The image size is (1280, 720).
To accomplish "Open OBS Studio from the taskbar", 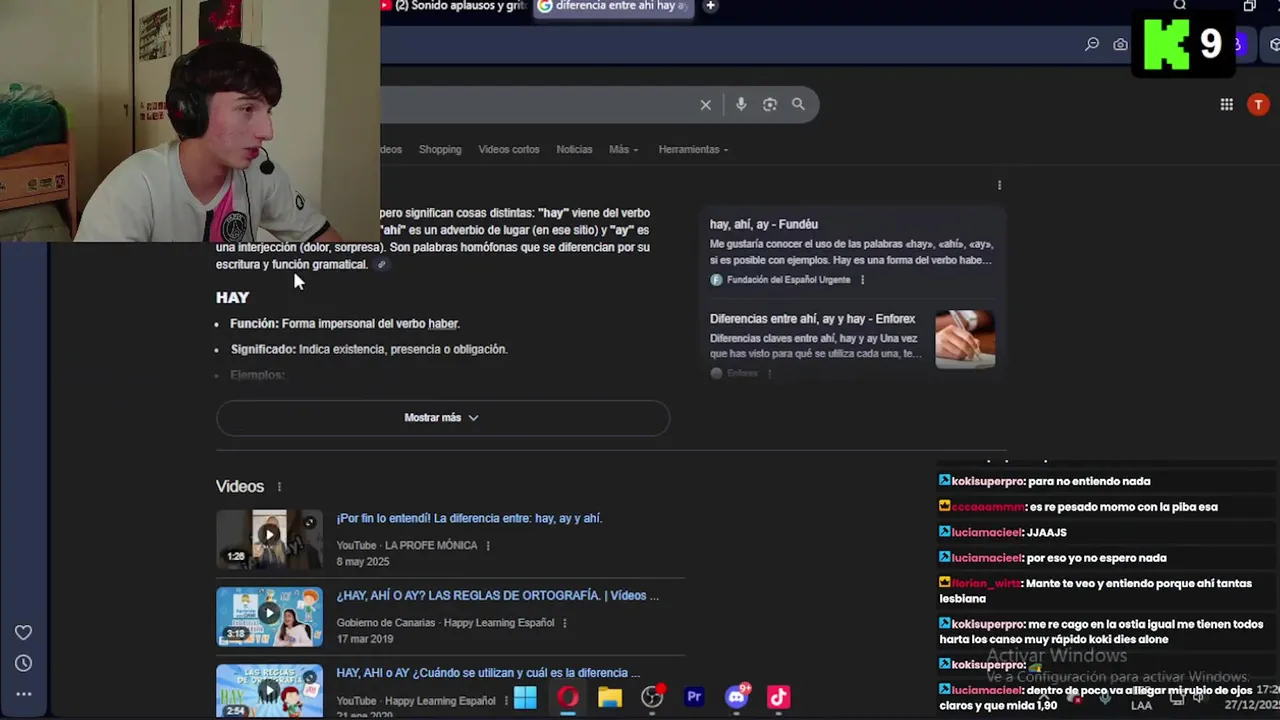I will (652, 697).
